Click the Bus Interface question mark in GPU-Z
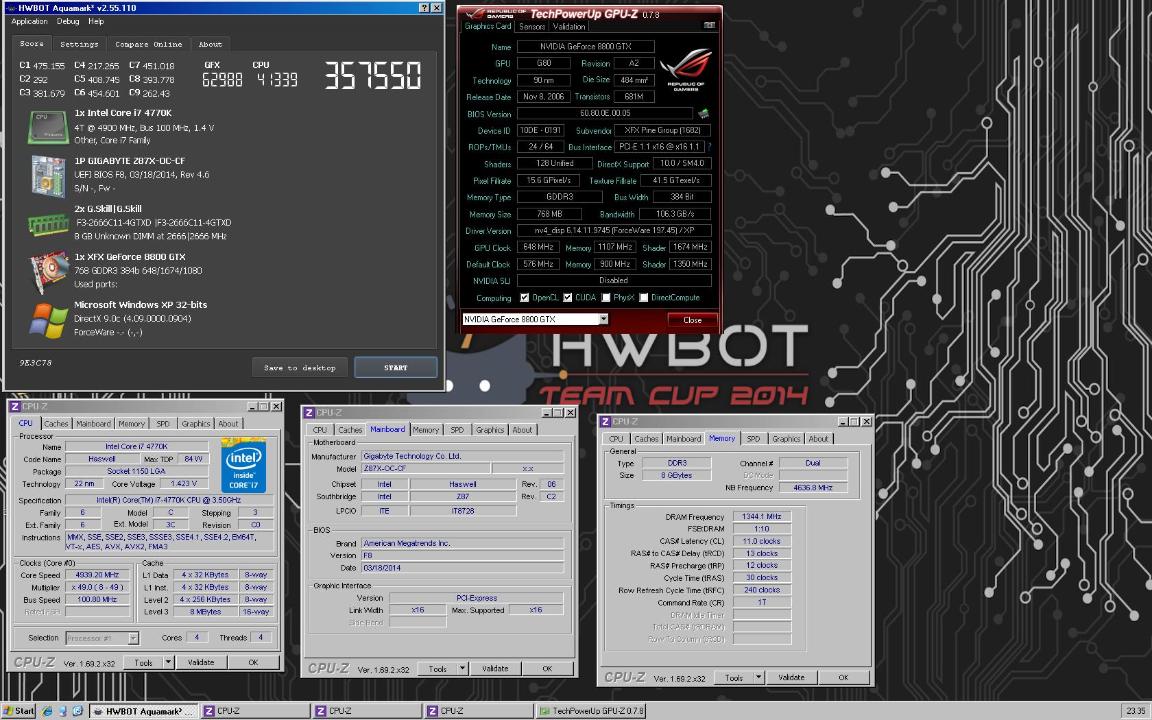The height and width of the screenshot is (720, 1152). pos(709,147)
